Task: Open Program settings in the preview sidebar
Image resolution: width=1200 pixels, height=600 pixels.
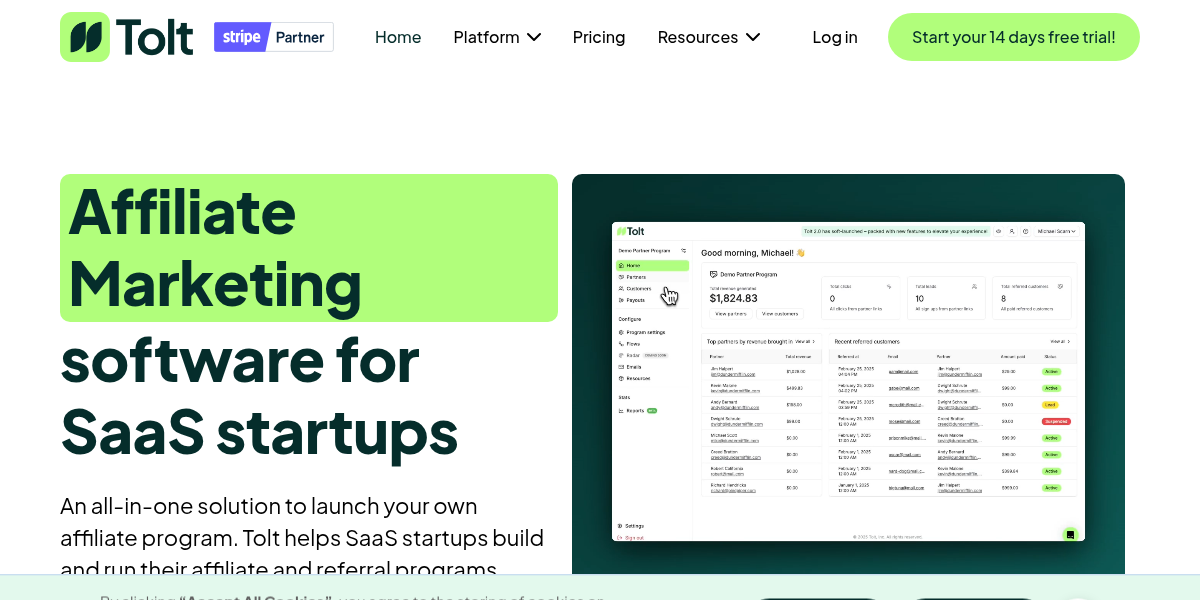Action: coord(645,332)
